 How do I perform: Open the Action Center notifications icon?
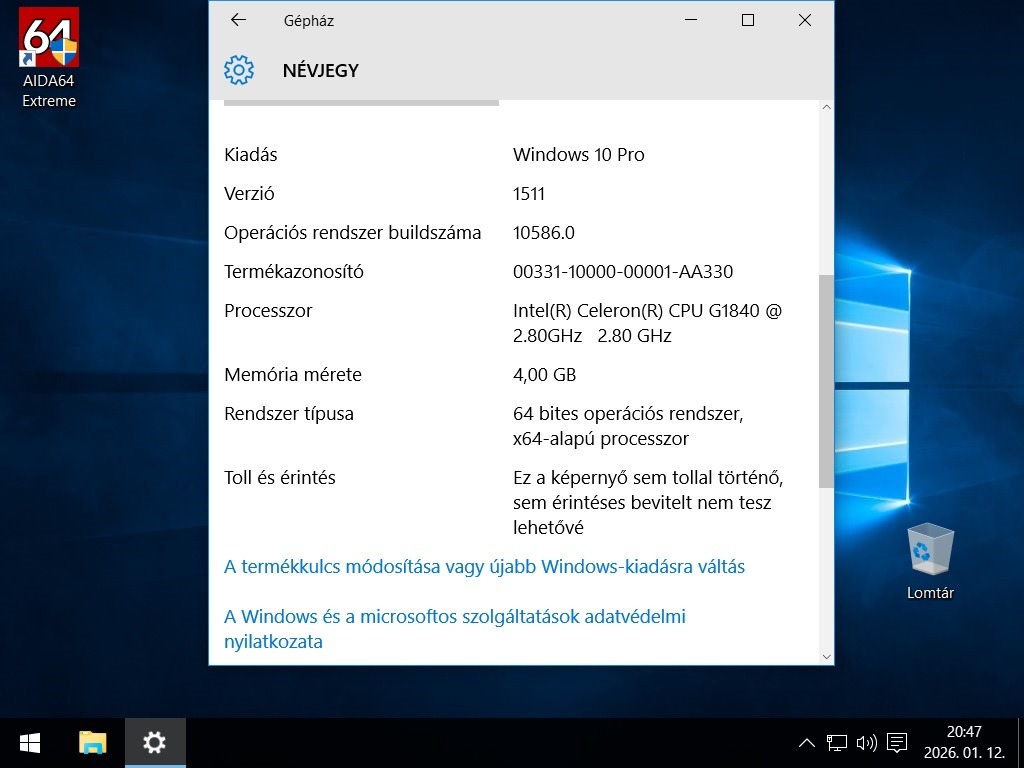(897, 743)
